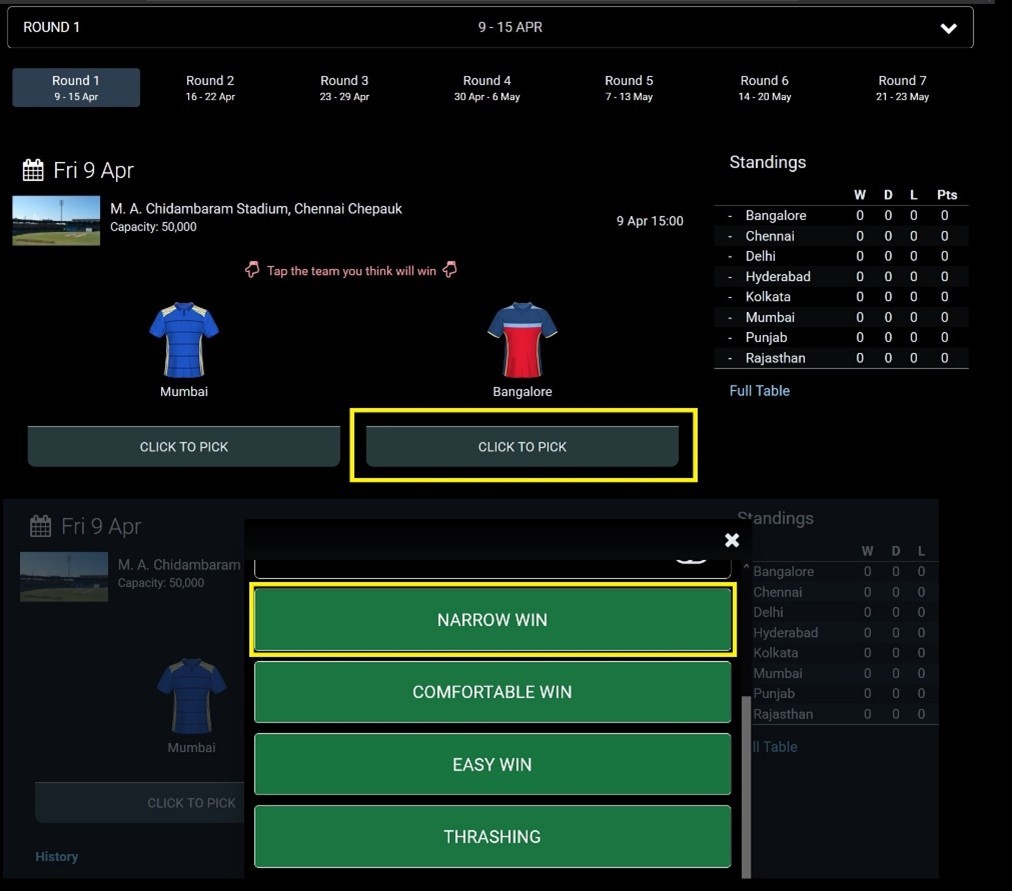
Task: Click the Standings heading in the top panel
Action: (767, 162)
